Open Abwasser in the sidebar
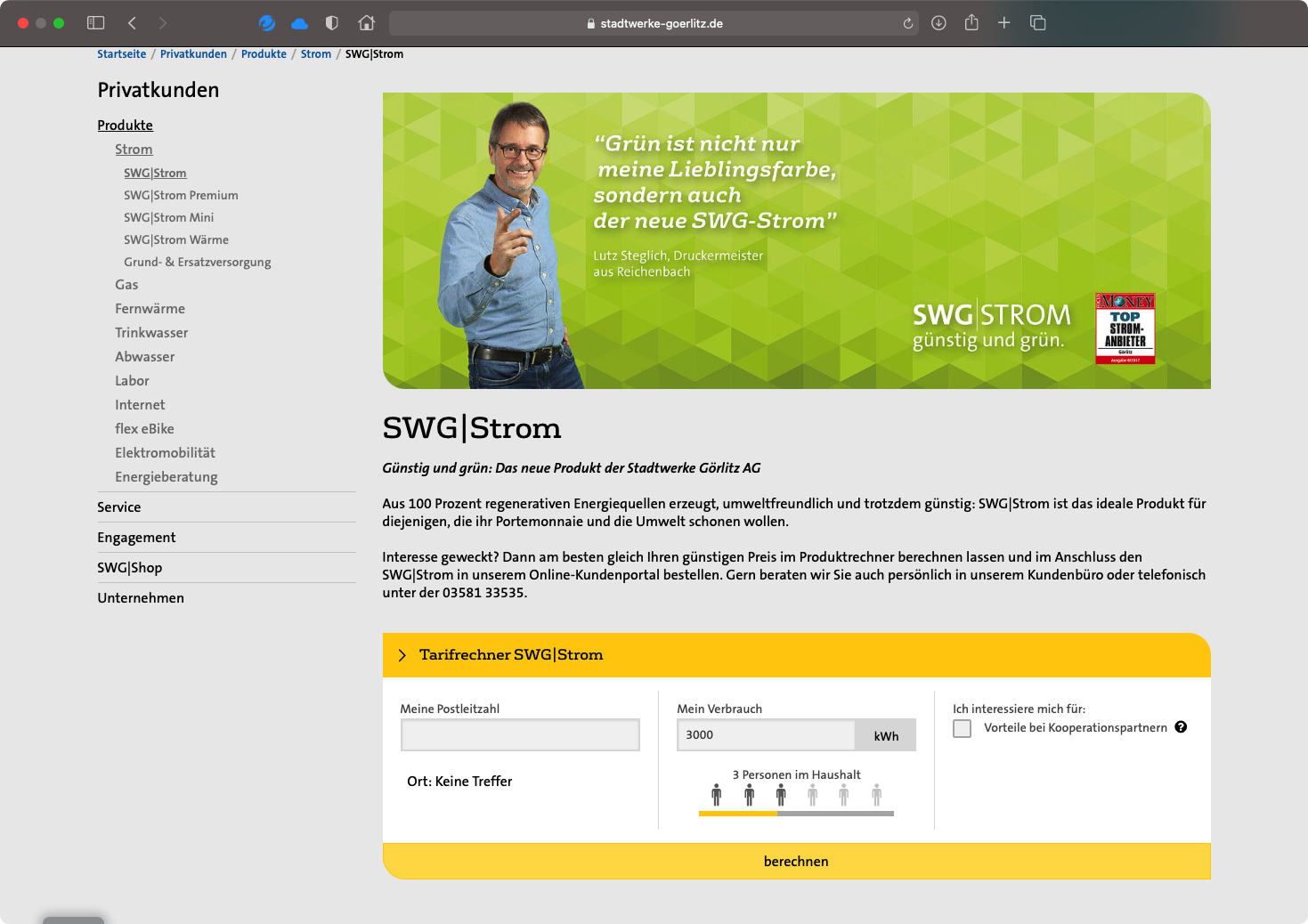 coord(145,357)
